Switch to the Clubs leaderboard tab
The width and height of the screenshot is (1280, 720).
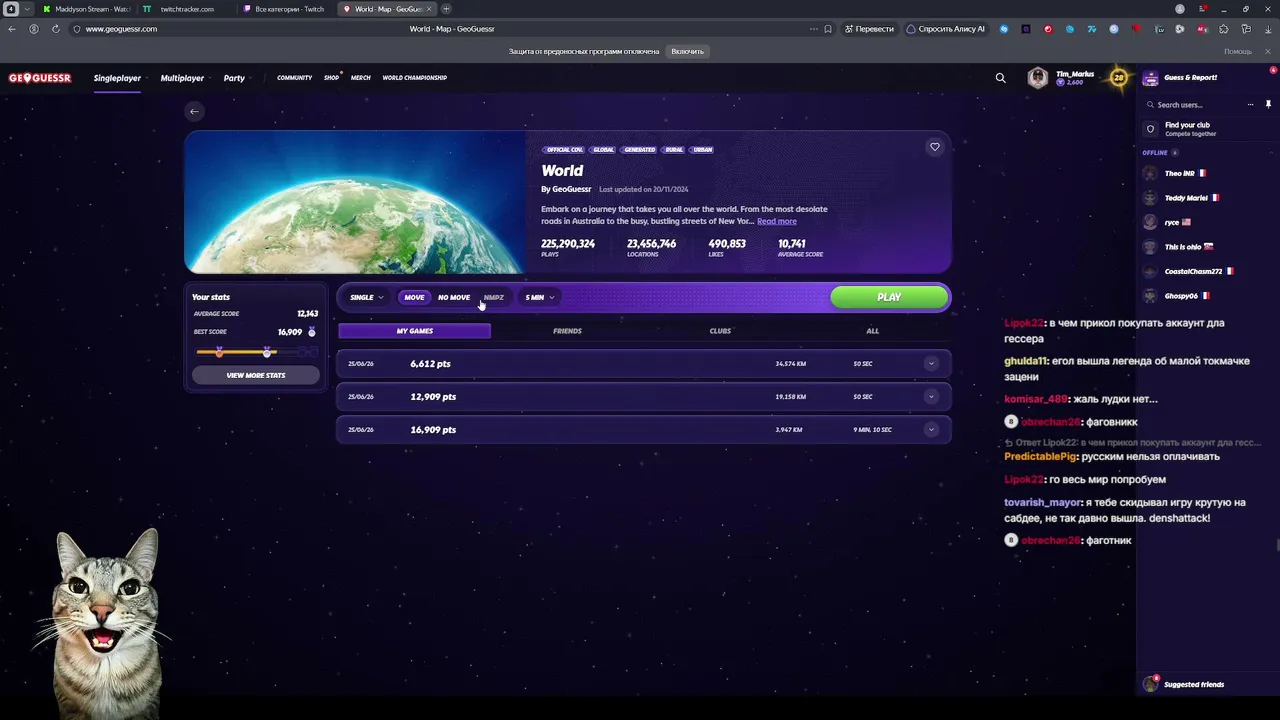[720, 331]
